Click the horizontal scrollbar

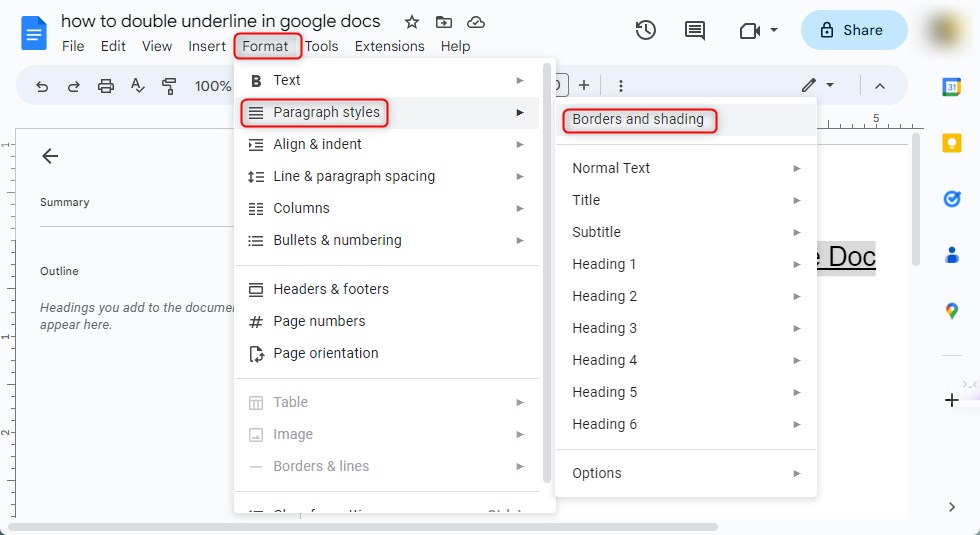tap(363, 527)
